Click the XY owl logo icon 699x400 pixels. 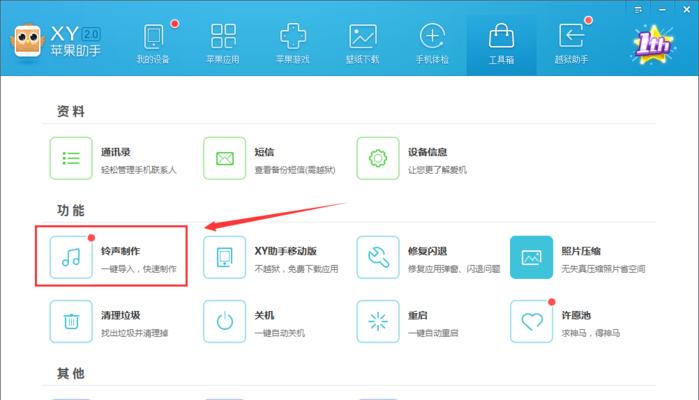click(x=27, y=41)
